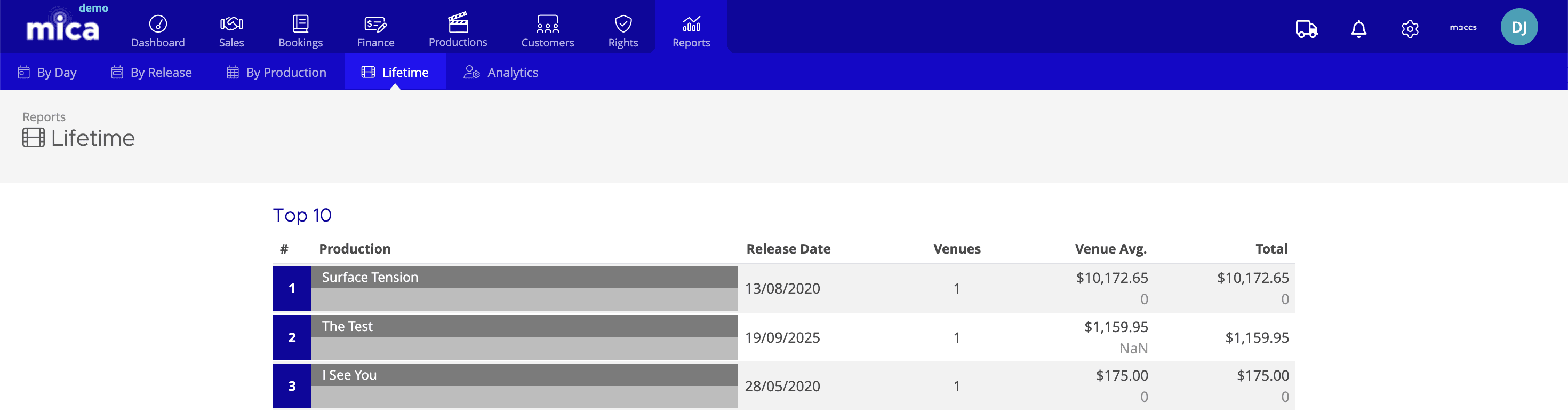Switch to the By Release tab label
Viewport: 1568px width, 410px height.
pos(161,73)
